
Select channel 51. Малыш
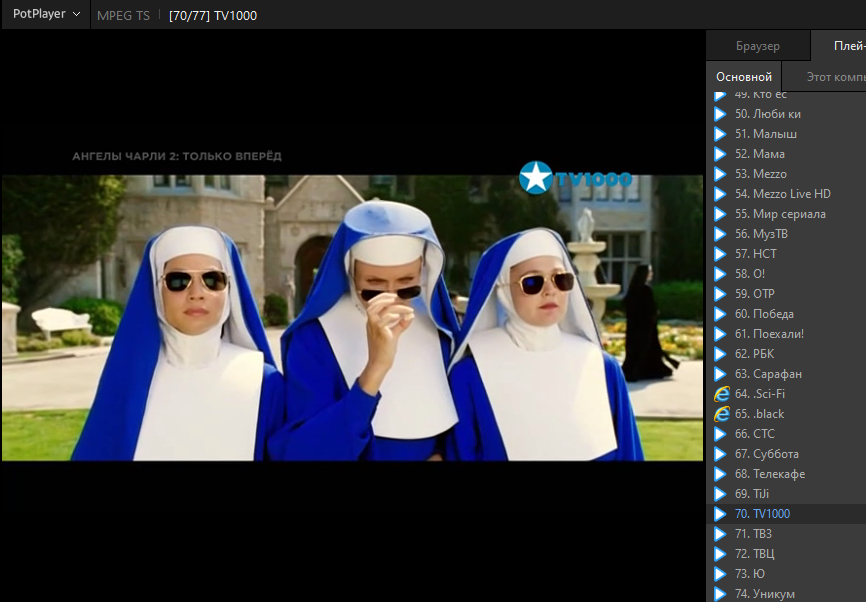pos(786,134)
